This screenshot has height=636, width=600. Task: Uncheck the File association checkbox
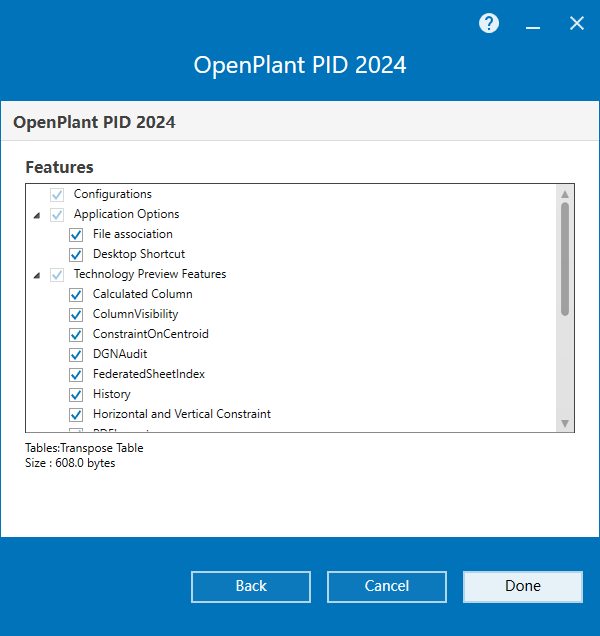point(76,234)
